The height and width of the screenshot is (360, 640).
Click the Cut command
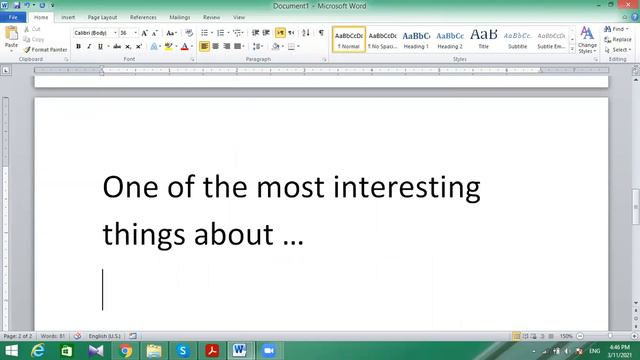[32, 29]
